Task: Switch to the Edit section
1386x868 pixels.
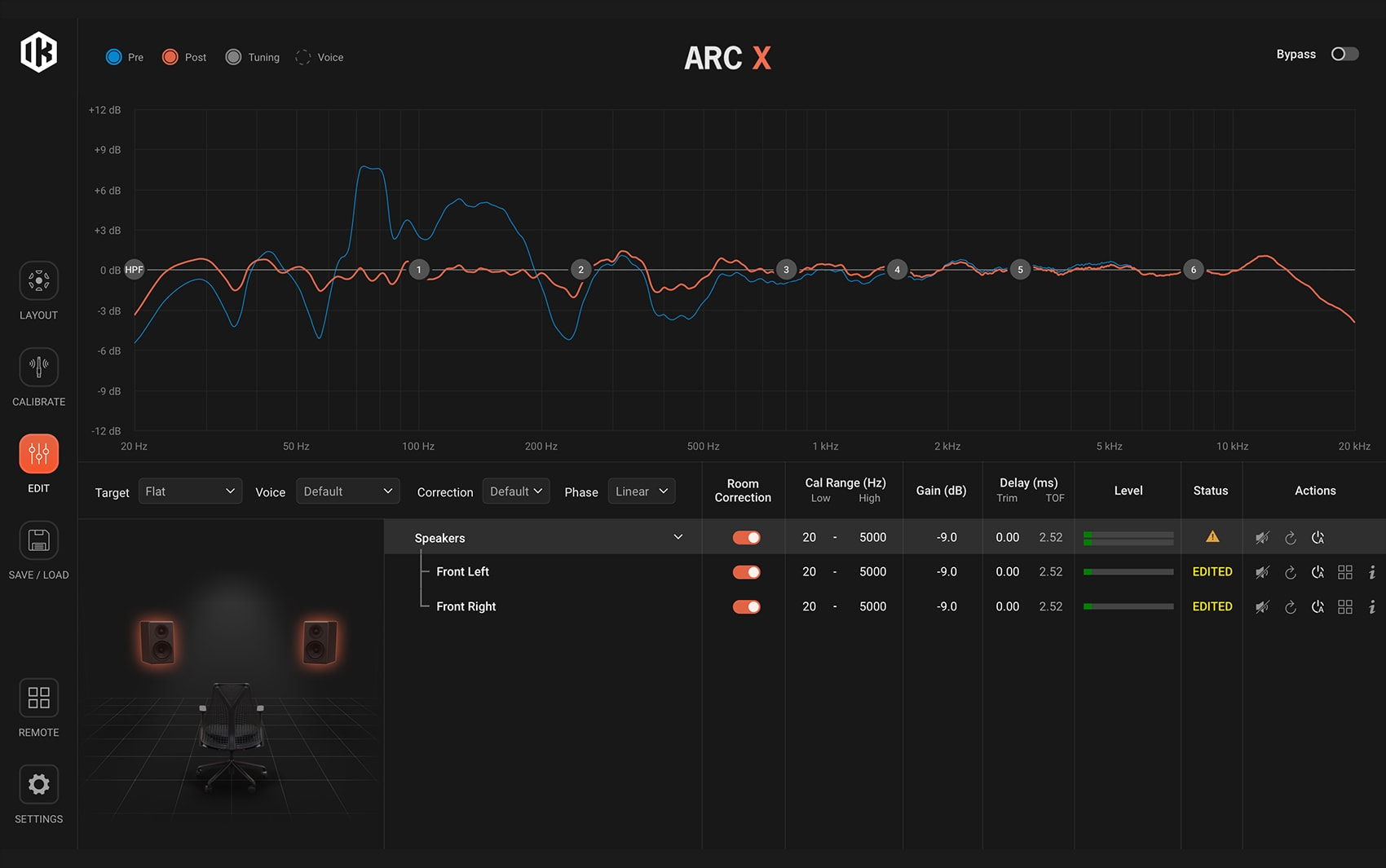Action: click(38, 455)
